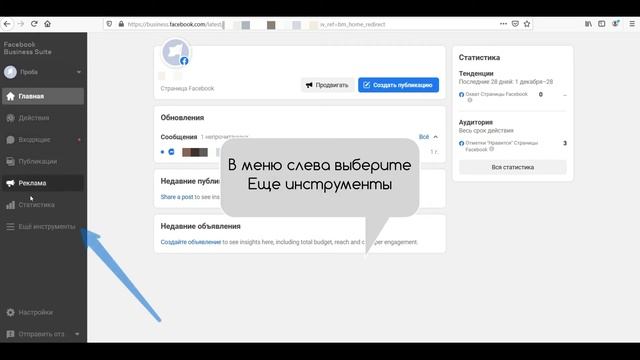The height and width of the screenshot is (360, 640).
Task: Open Публикации in the left menu
Action: point(43,161)
